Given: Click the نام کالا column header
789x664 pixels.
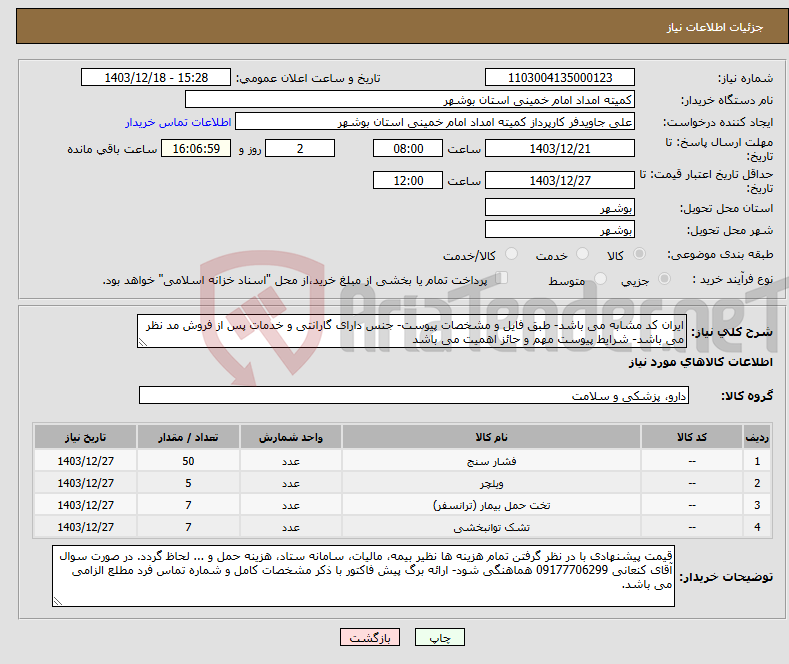Looking at the screenshot, I should tap(491, 437).
